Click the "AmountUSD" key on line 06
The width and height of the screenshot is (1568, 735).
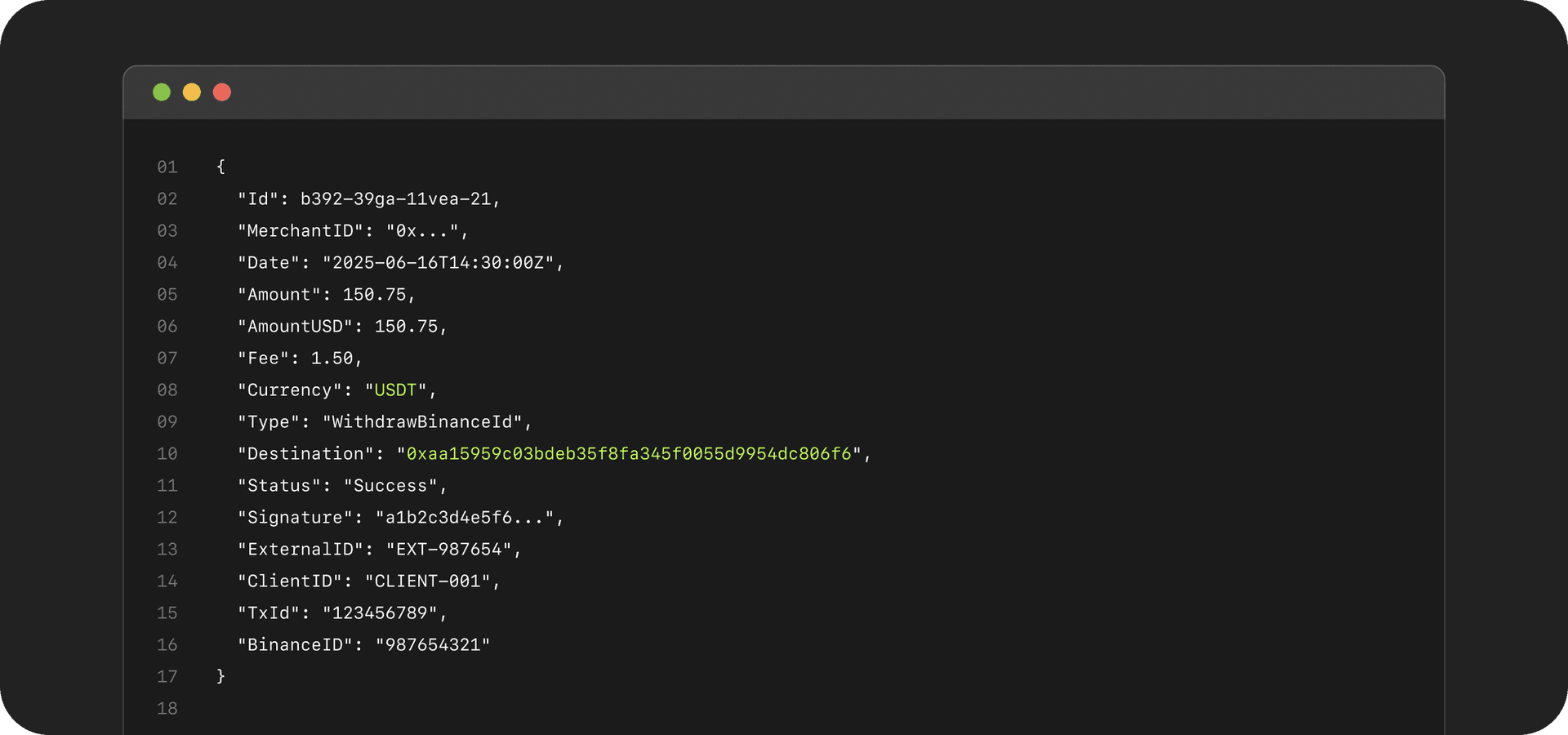pyautogui.click(x=295, y=327)
